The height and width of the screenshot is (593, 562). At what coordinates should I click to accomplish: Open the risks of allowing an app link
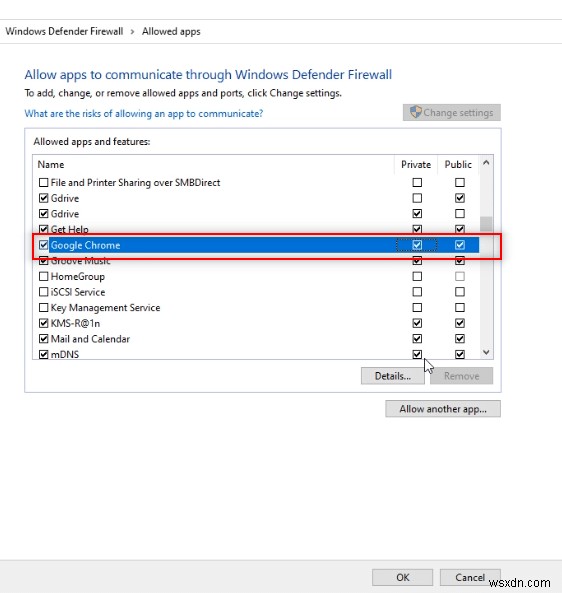pyautogui.click(x=144, y=113)
